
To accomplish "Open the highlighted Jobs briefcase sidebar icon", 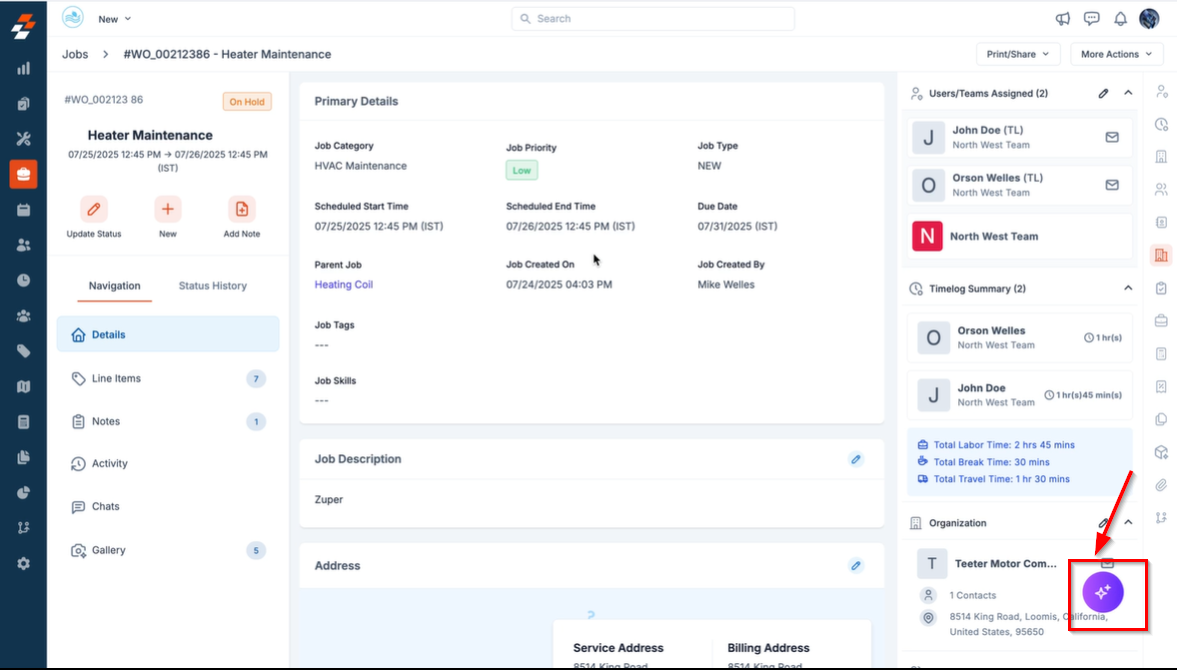I will tap(23, 174).
